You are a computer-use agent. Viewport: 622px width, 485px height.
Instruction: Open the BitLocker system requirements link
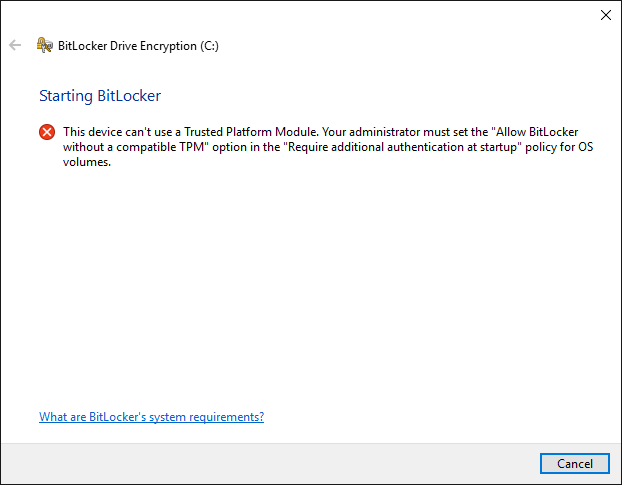152,417
